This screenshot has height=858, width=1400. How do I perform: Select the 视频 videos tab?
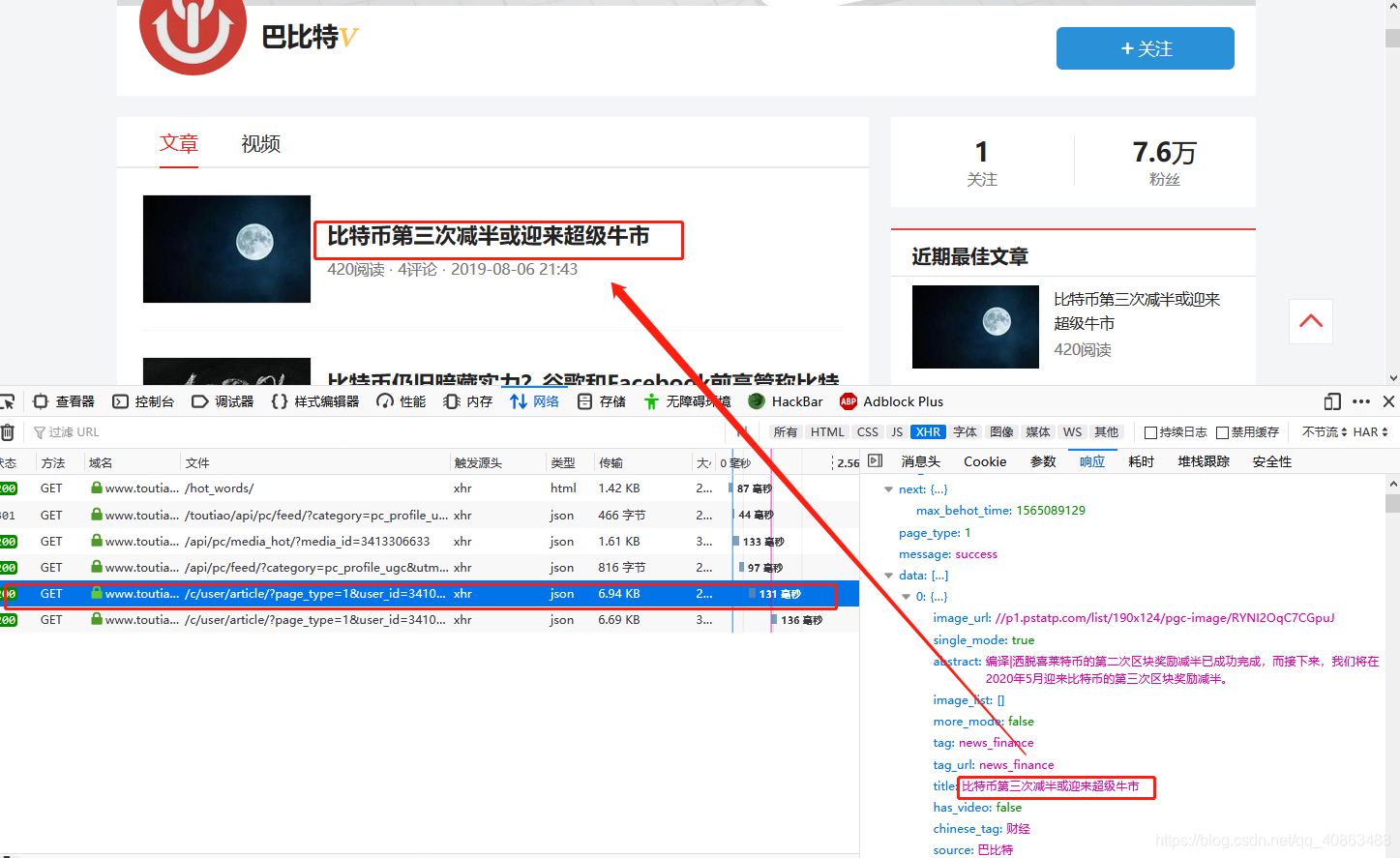point(260,143)
